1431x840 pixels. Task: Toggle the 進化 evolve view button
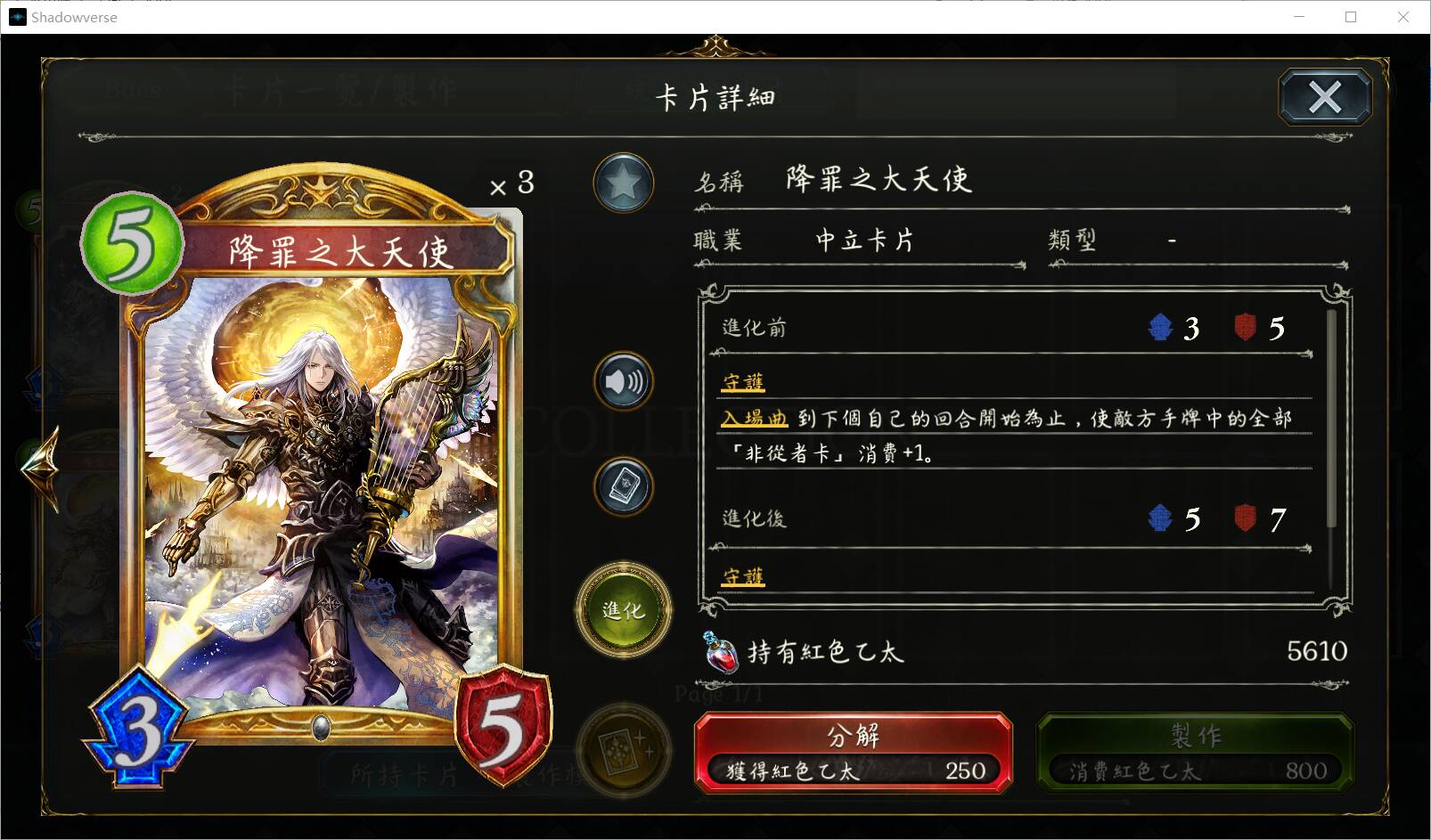pos(624,610)
